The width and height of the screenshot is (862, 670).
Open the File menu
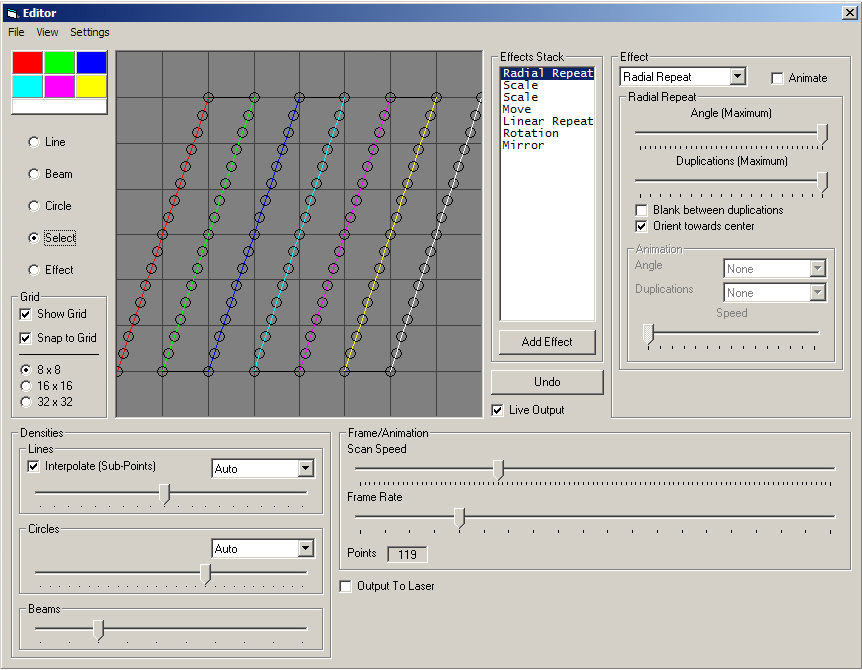coord(16,32)
